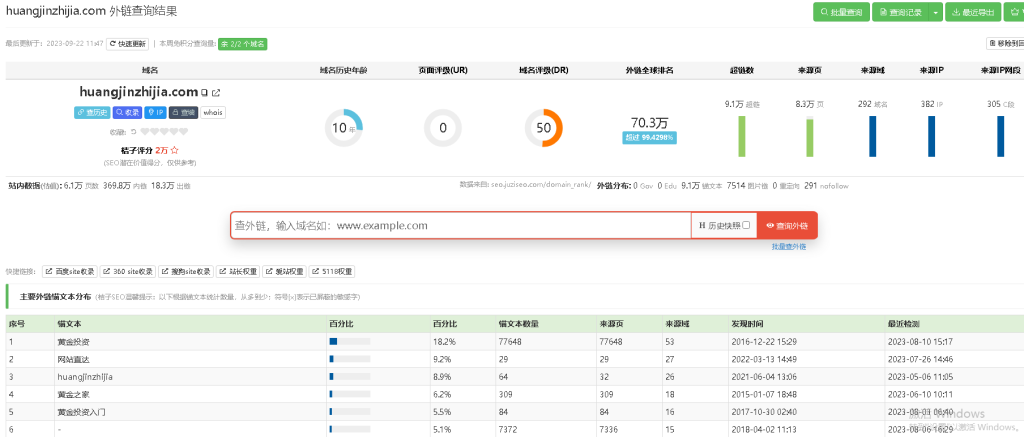This screenshot has width=1024, height=437.
Task: Select the fifth heart in 收藏 rating
Action: tap(184, 132)
